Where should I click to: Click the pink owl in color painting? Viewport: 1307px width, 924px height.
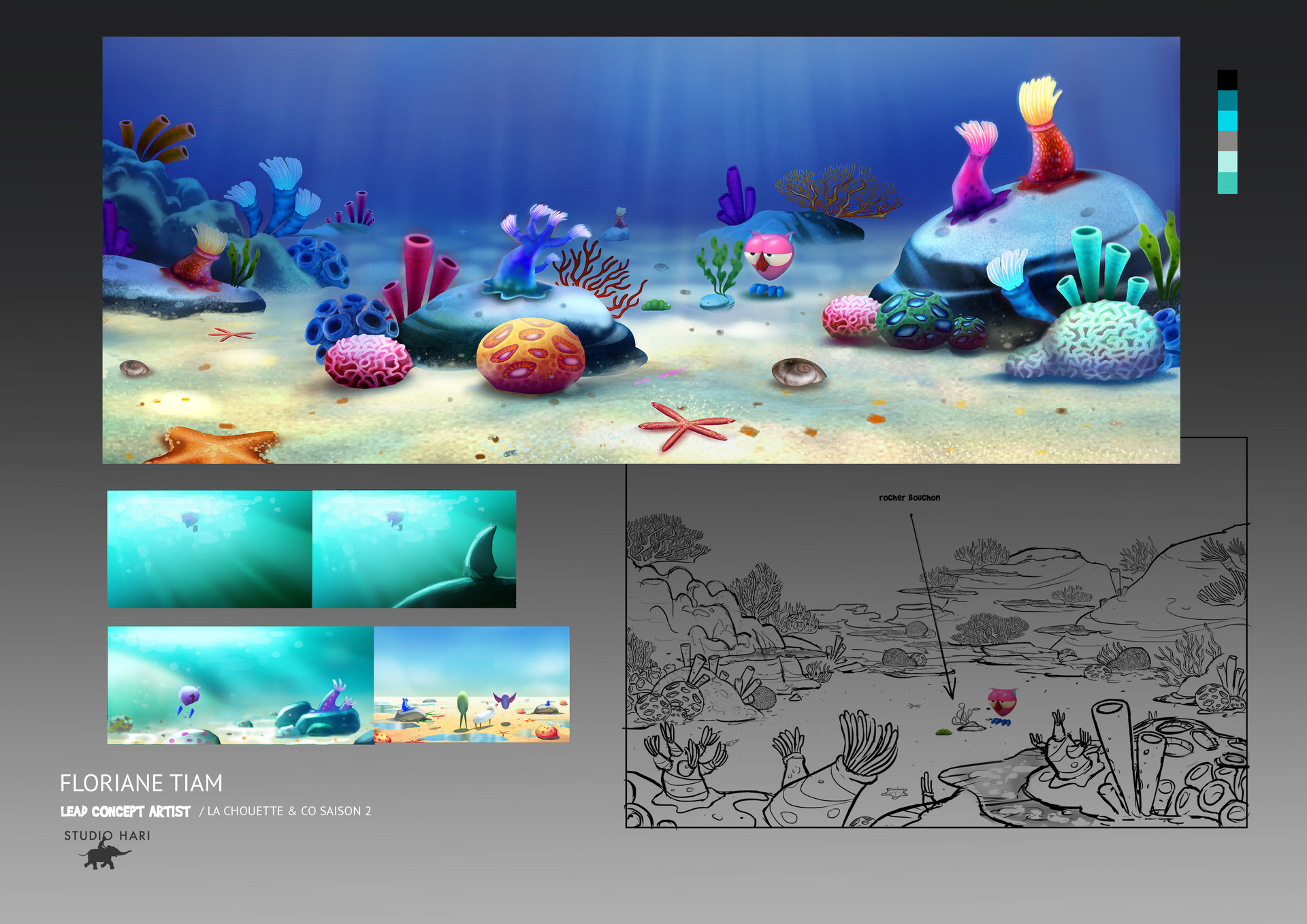(x=769, y=257)
